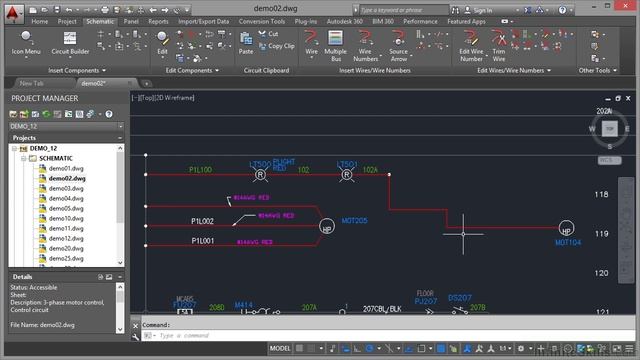The image size is (640, 360).
Task: Click the Project Manager help icon
Action: tap(109, 114)
